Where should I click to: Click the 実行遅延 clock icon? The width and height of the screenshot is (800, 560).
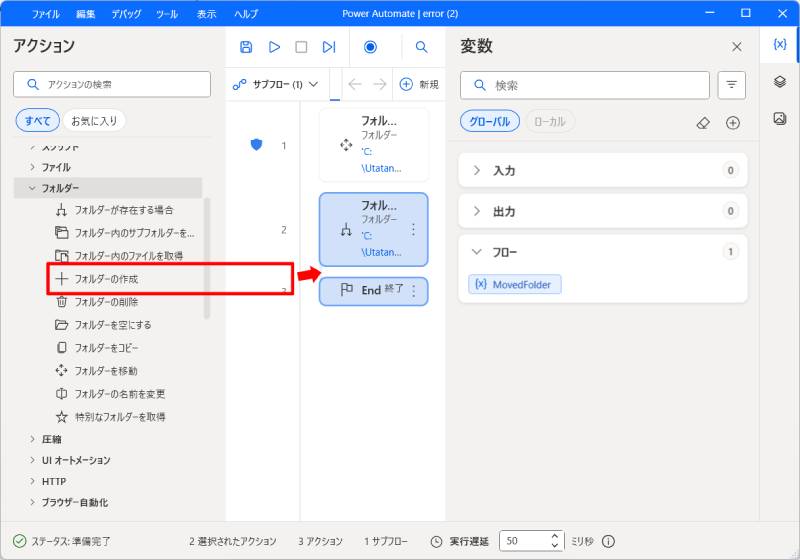[436, 542]
